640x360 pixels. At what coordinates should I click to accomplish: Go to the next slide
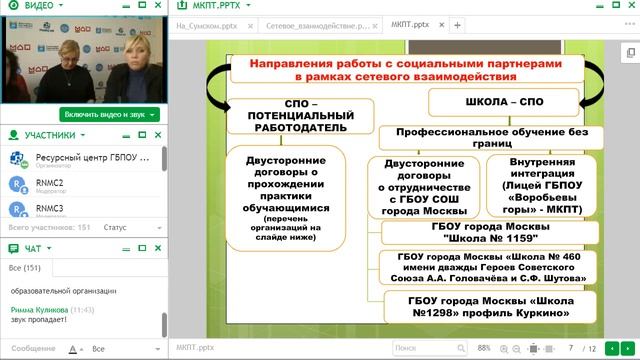[627, 348]
